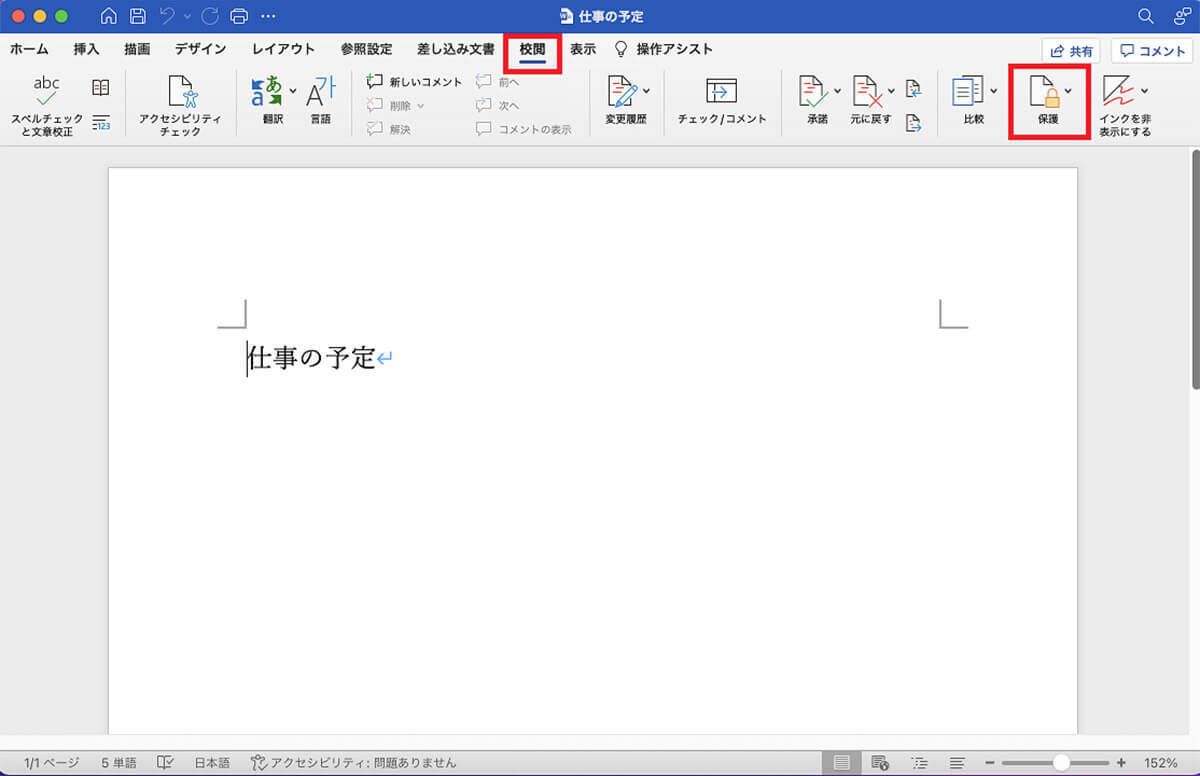
Task: Toggle コメントの表示
Action: point(524,129)
